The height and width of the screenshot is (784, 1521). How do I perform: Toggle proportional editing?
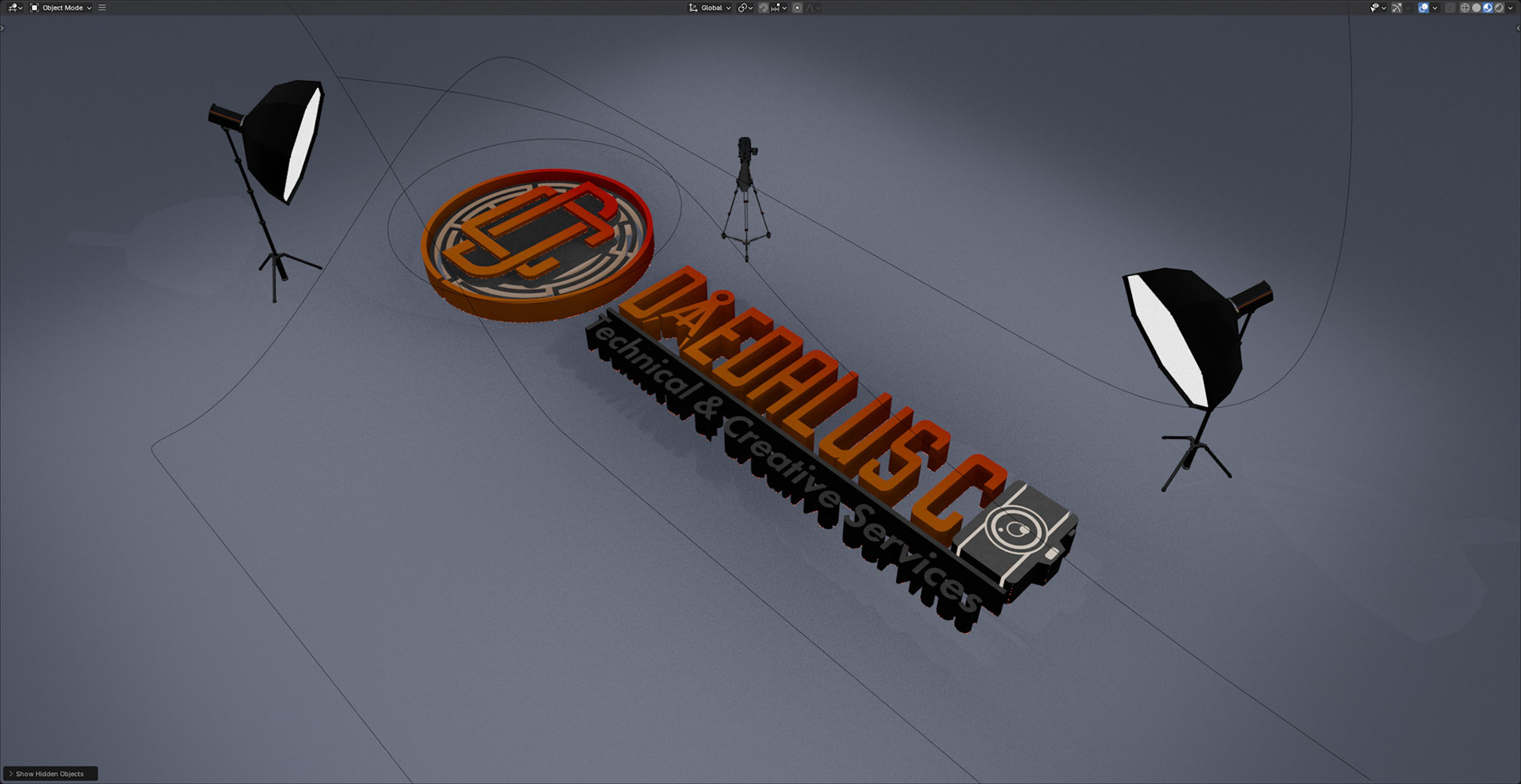click(798, 8)
